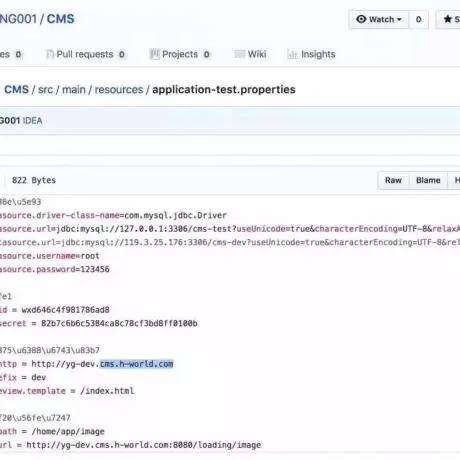Open the main folder breadcrumb
Screen dimensions: 460x460
[74, 90]
